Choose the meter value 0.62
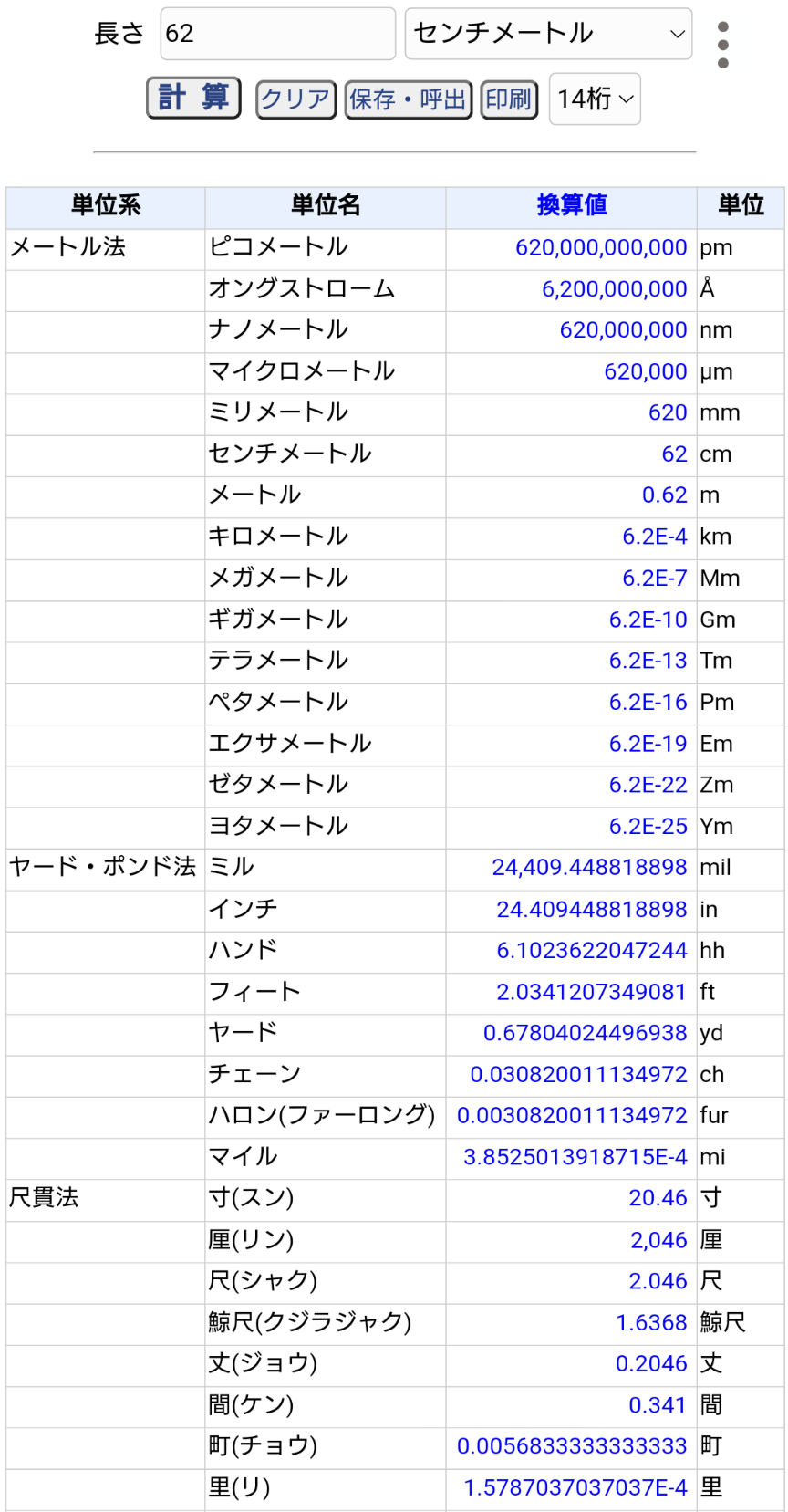The height and width of the screenshot is (1512, 788). [x=664, y=495]
